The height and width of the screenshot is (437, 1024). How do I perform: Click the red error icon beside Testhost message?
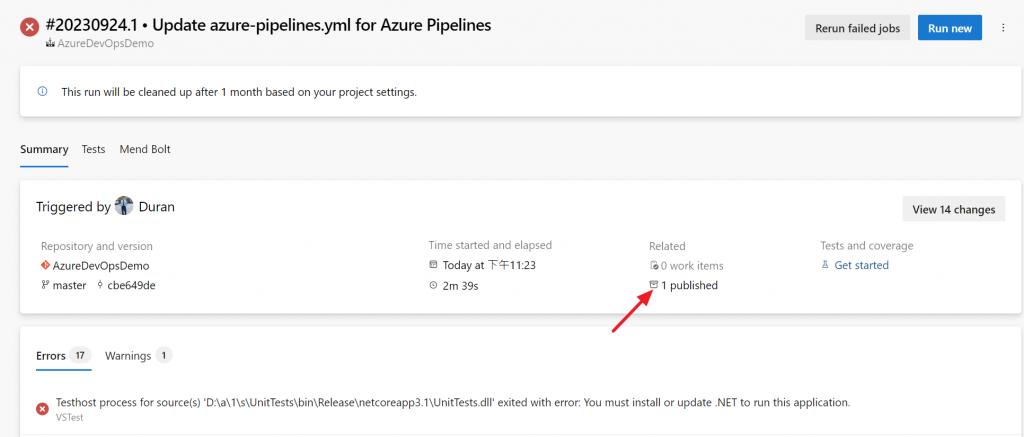(42, 408)
